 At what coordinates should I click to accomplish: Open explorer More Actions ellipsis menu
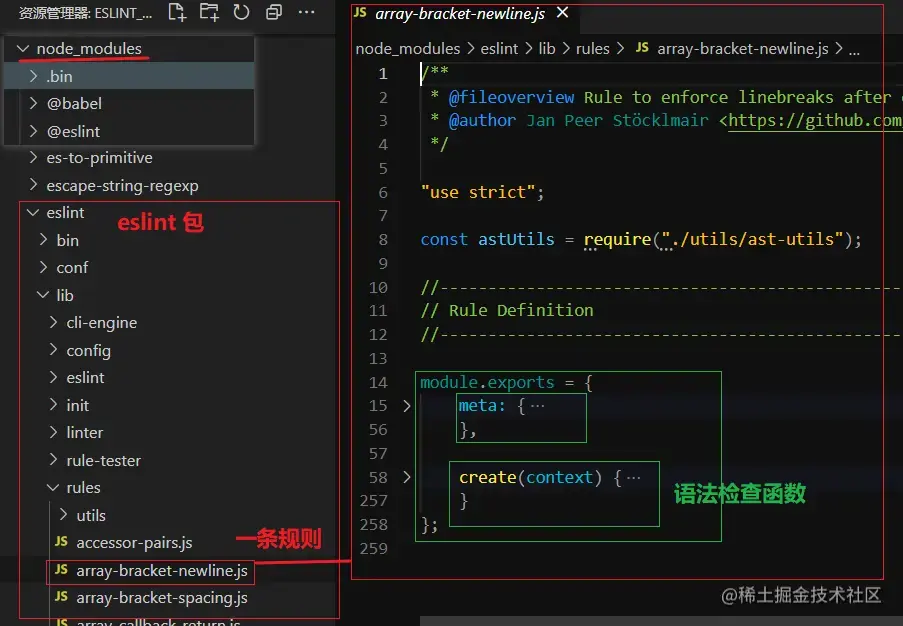(306, 12)
